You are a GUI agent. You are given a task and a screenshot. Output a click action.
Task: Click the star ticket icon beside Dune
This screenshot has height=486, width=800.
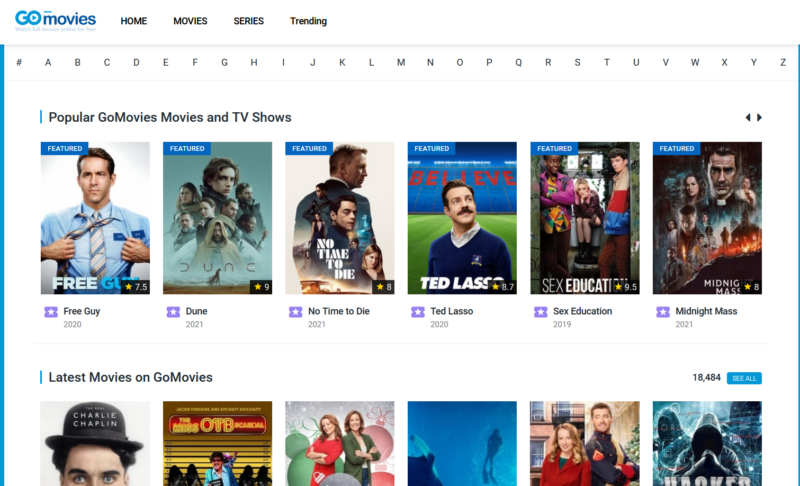[x=173, y=312]
